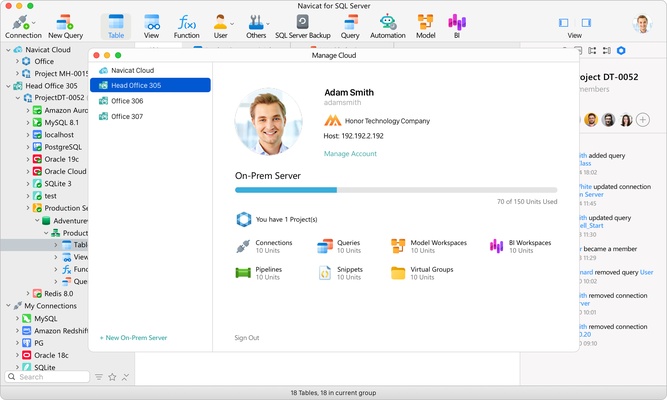This screenshot has height=400, width=667.
Task: Open the BI toolbar icon
Action: [x=457, y=26]
